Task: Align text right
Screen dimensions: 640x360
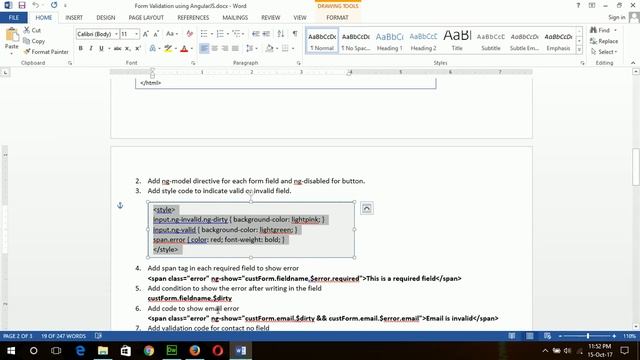Action: 224,49
